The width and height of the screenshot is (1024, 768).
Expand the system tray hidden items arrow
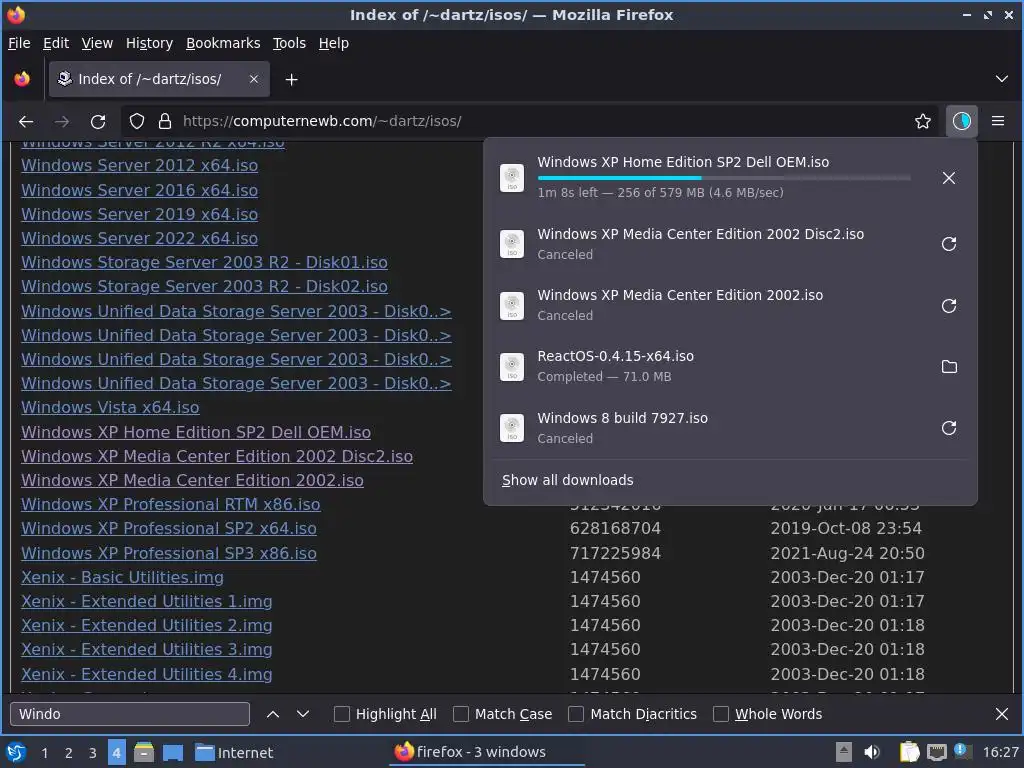point(844,752)
